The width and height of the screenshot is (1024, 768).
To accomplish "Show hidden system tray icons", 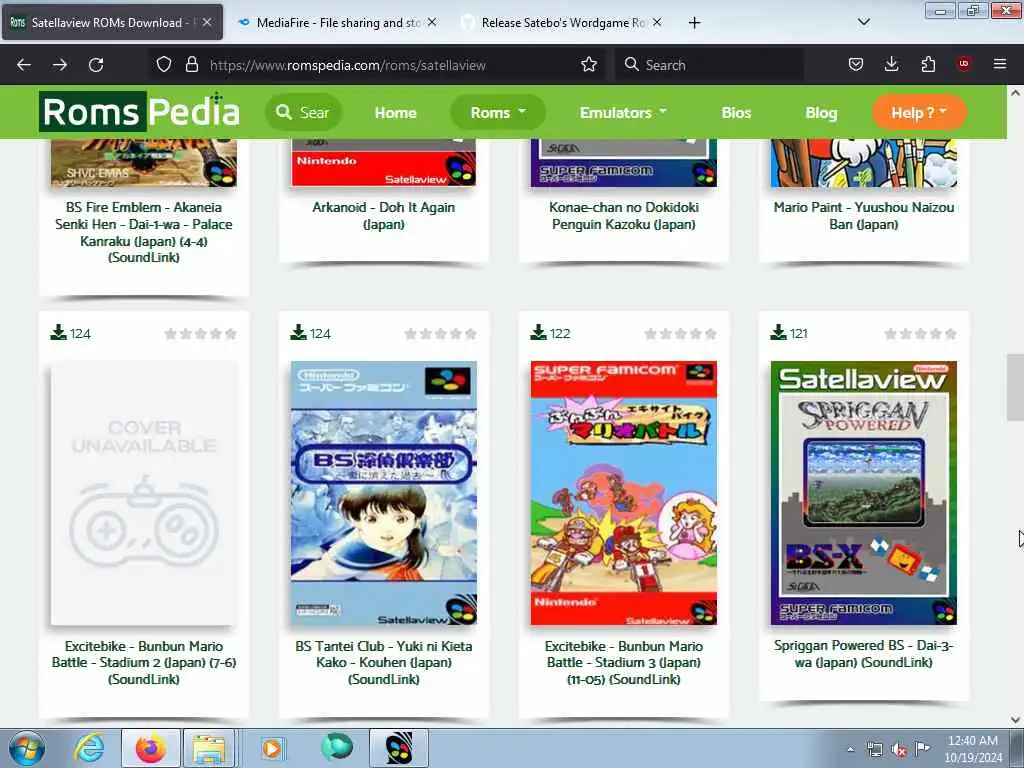I will (x=850, y=750).
